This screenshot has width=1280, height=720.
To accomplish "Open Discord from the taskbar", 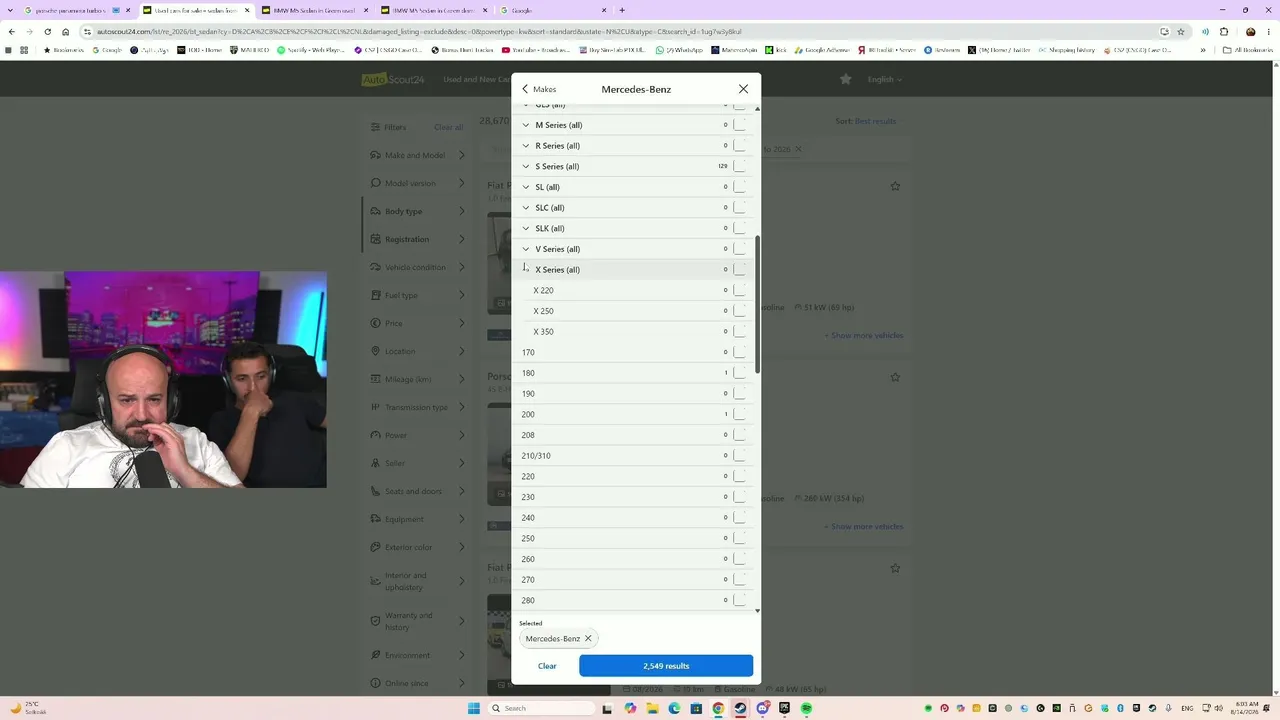I will coord(762,708).
